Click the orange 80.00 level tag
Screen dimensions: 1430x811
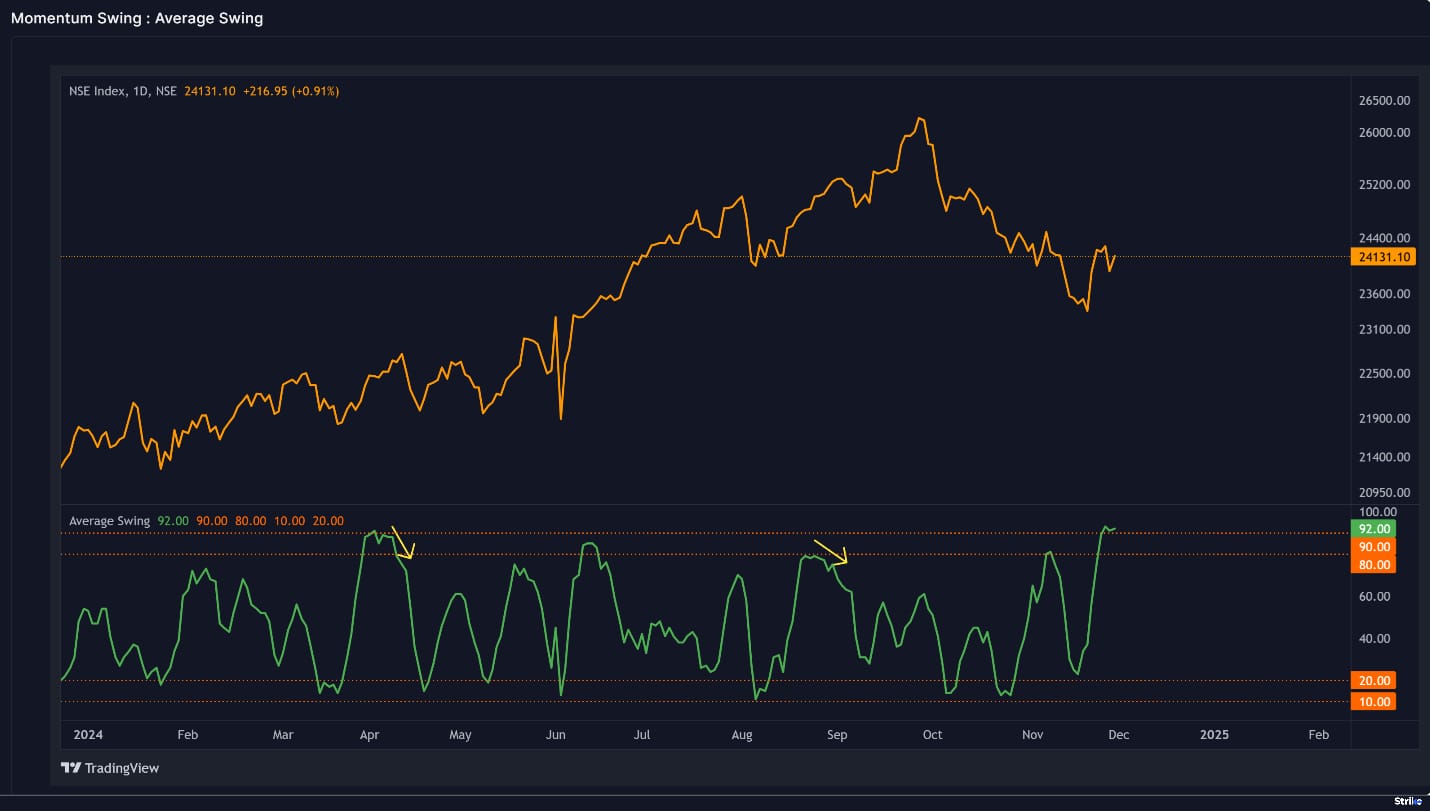(1373, 565)
